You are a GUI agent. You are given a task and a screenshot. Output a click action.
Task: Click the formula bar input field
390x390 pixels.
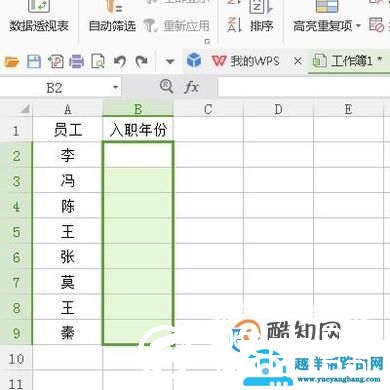pos(303,88)
